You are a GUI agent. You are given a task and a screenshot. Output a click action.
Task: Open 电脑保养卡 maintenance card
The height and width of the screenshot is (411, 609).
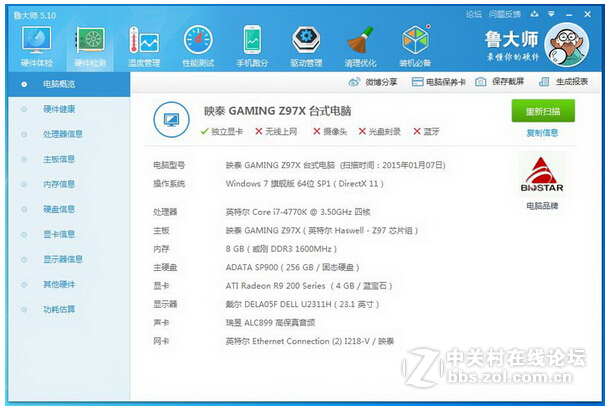438,82
